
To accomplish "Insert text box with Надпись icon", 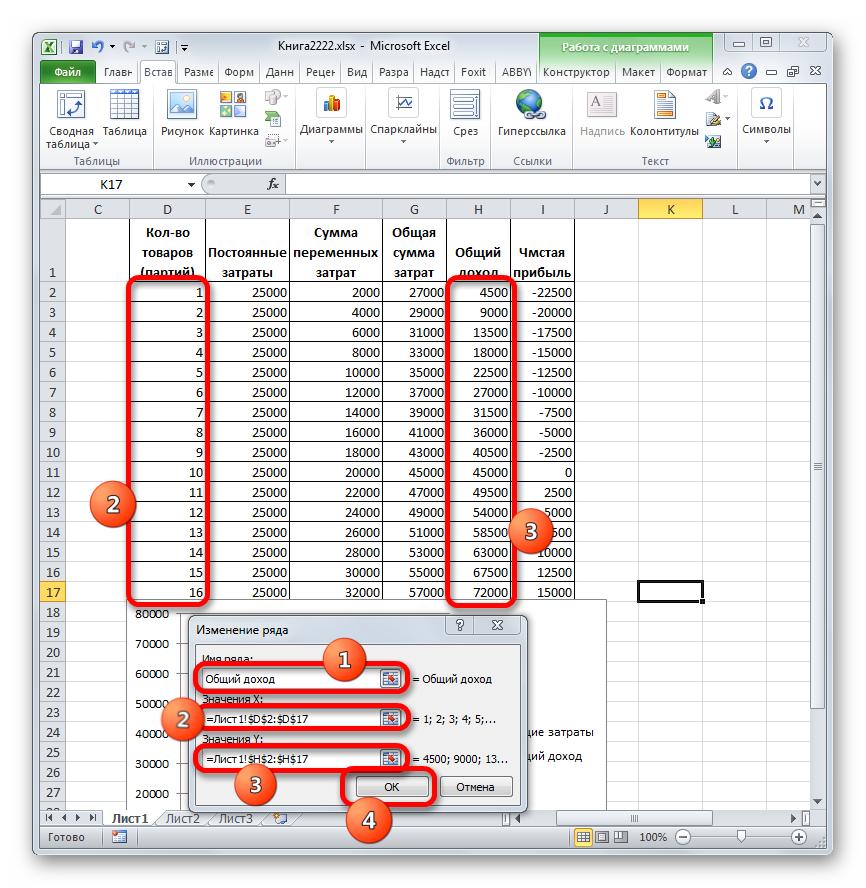I will point(601,105).
